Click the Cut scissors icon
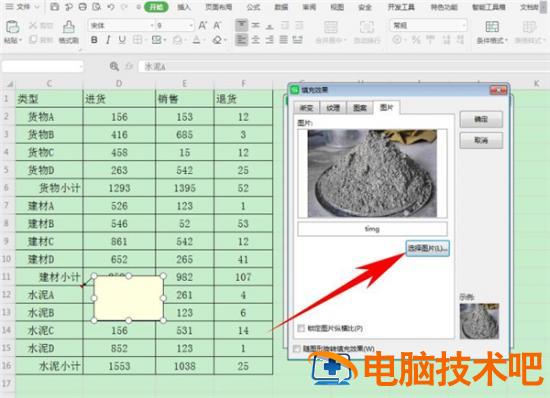This screenshot has height=398, width=550. (x=33, y=25)
